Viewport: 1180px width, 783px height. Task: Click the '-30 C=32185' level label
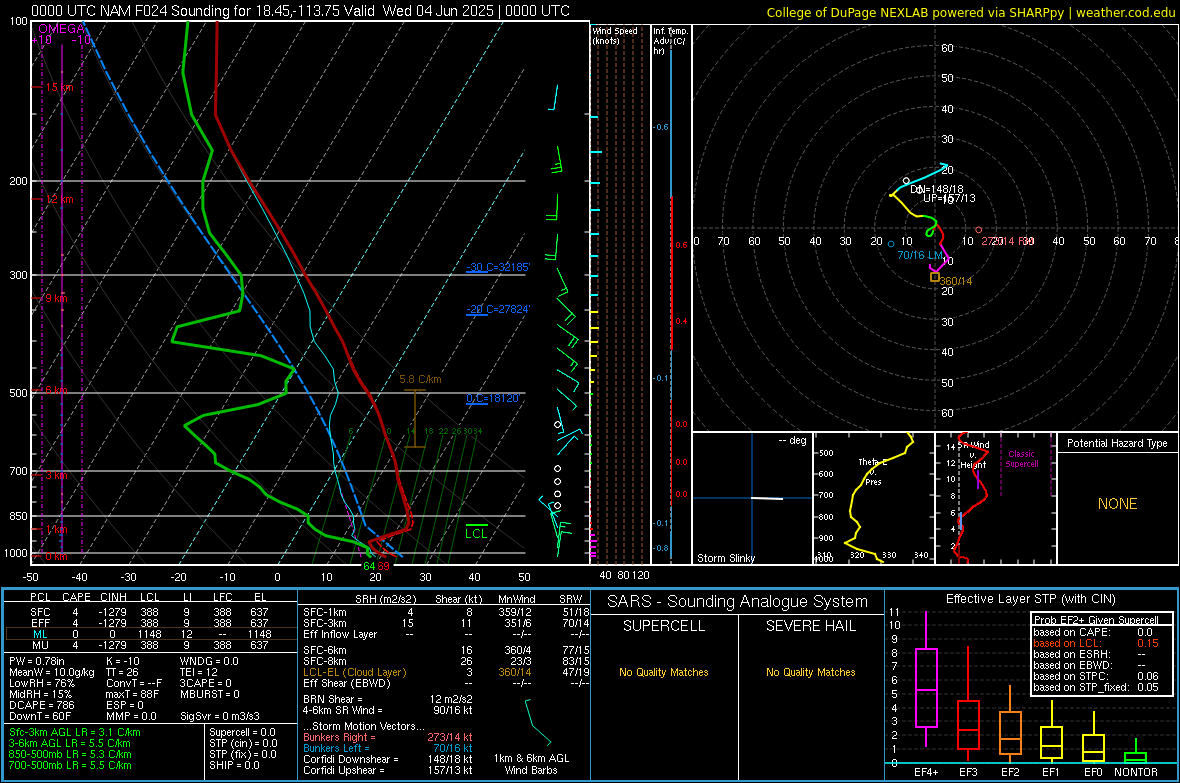pos(498,267)
